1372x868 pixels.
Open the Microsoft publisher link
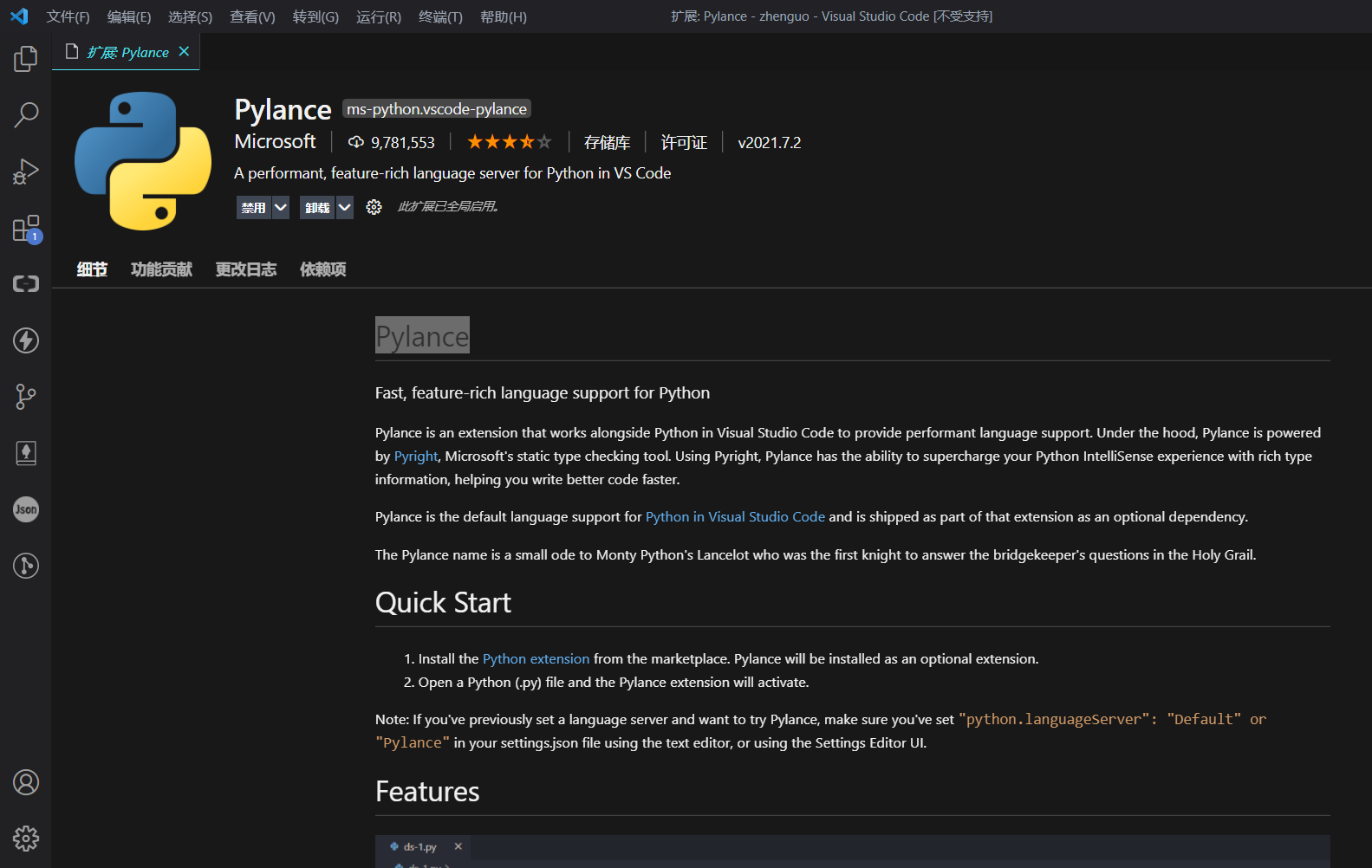[x=276, y=141]
